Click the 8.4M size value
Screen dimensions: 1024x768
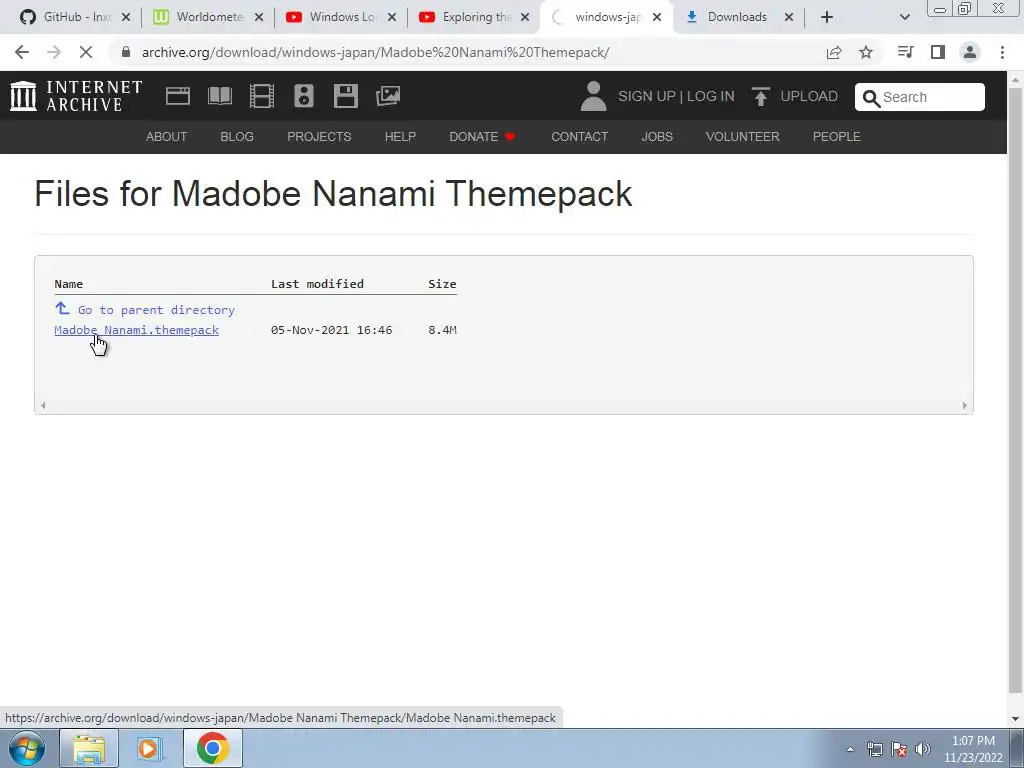point(442,330)
